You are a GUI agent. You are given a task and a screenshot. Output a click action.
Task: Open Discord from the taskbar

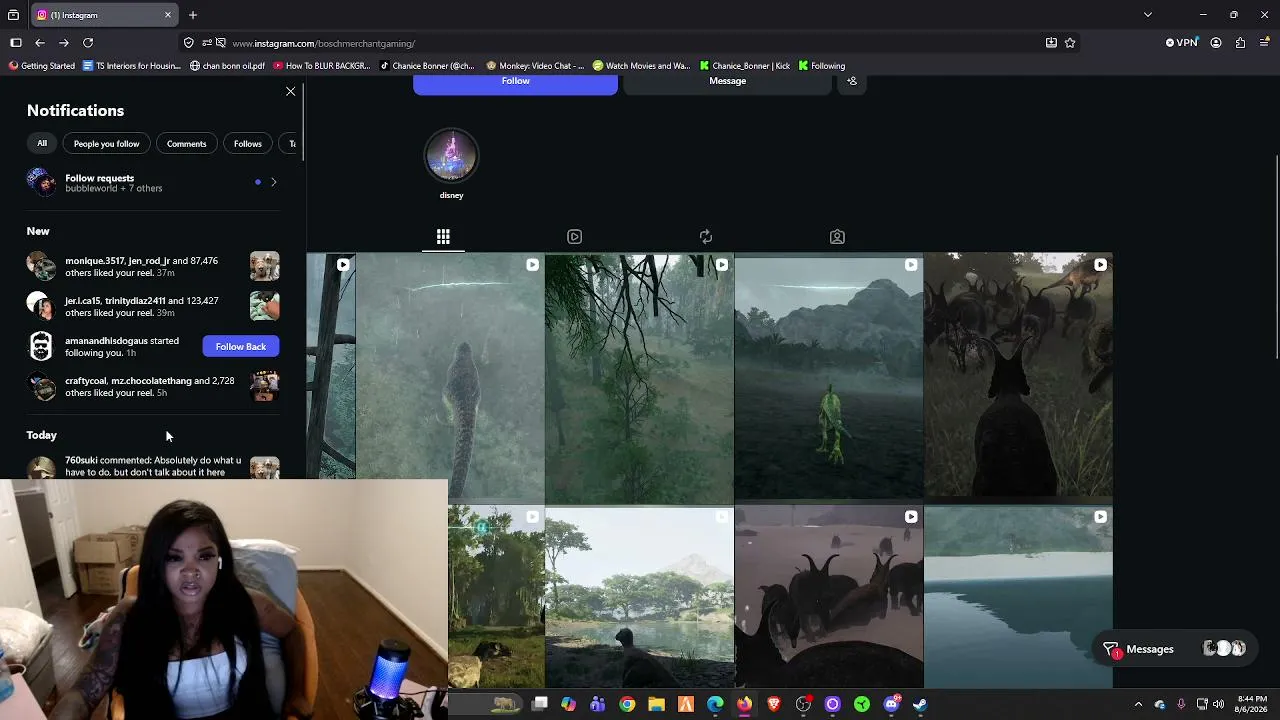pyautogui.click(x=892, y=705)
